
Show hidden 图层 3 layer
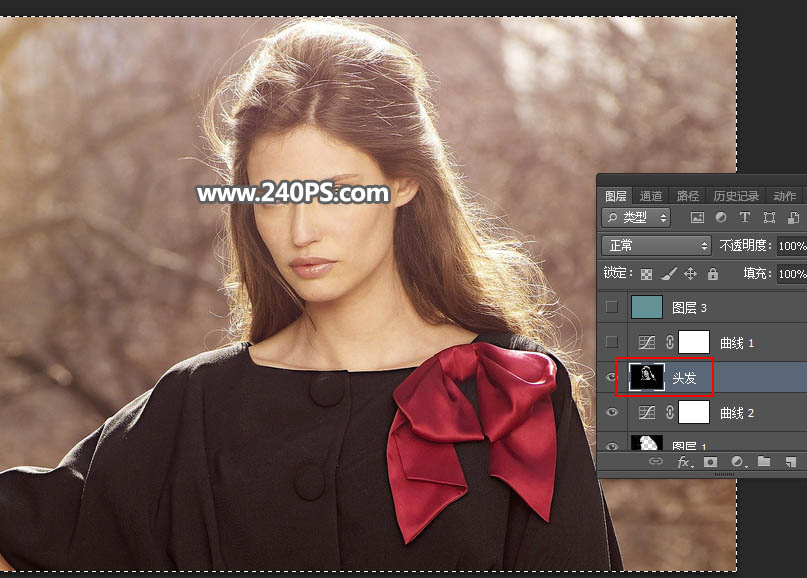[612, 308]
